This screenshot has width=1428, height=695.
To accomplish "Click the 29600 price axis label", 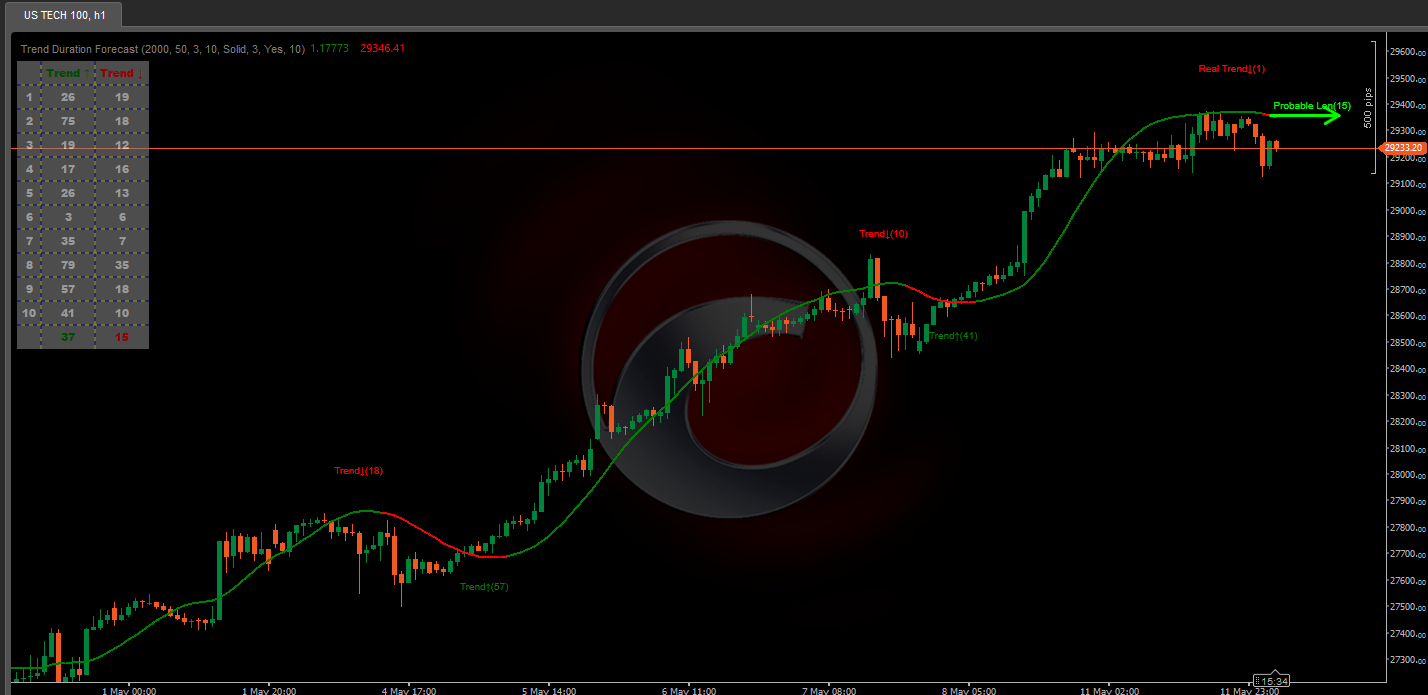I will pyautogui.click(x=1407, y=52).
